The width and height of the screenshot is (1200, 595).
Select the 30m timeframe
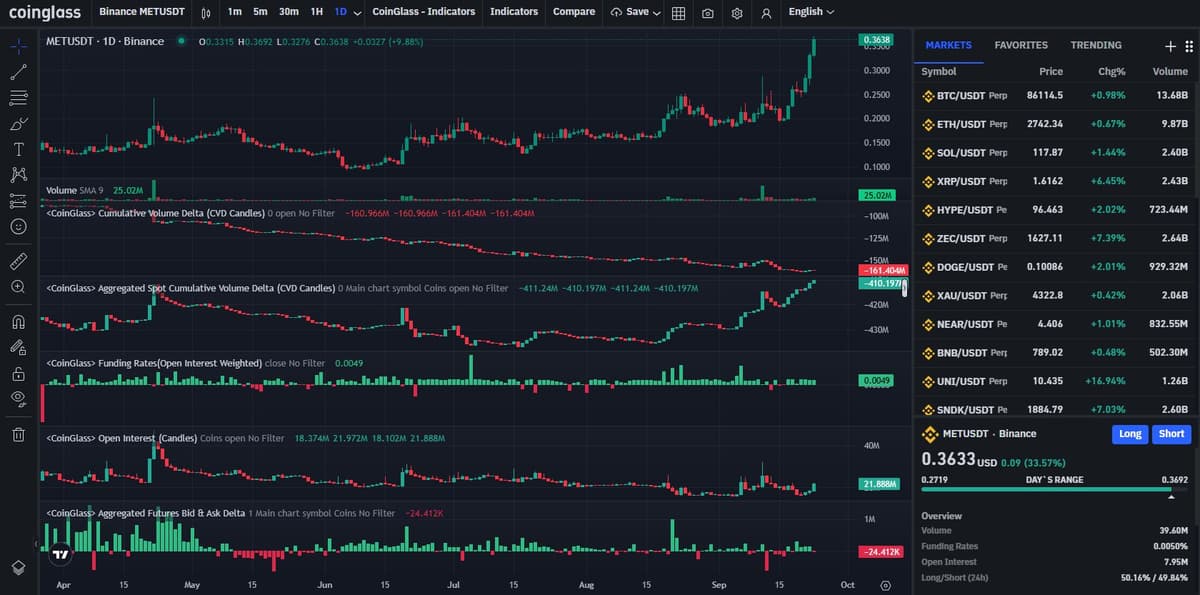click(289, 12)
